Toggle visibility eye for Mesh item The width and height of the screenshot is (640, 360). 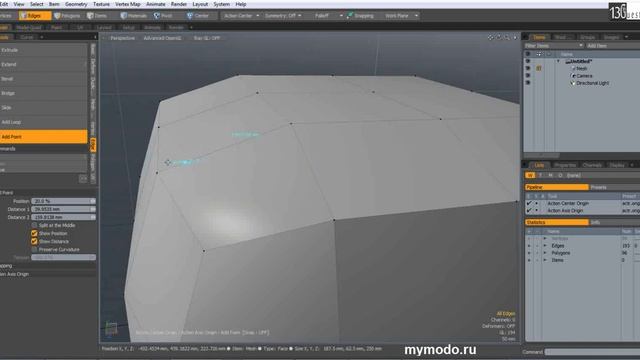[x=528, y=69]
